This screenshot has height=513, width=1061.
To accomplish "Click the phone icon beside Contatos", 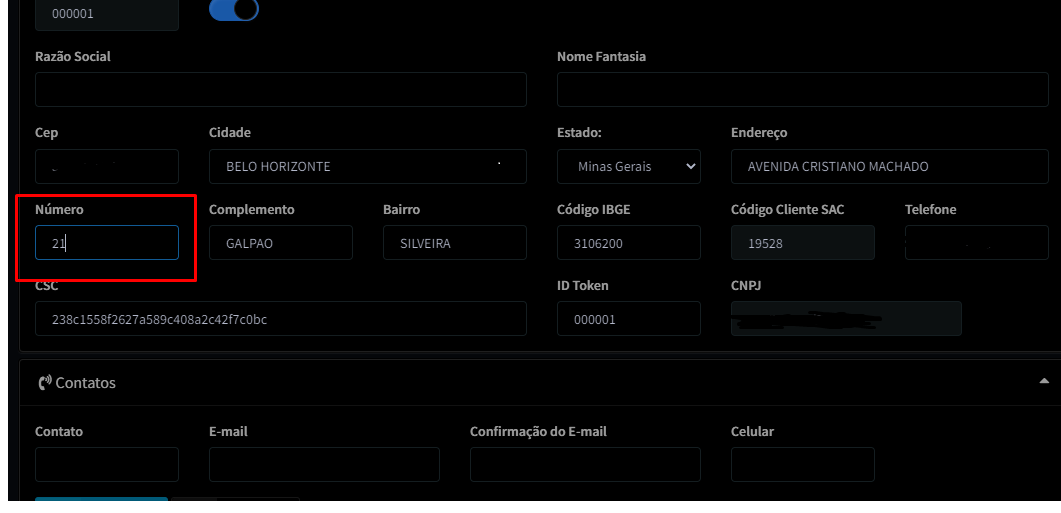I will (x=45, y=383).
